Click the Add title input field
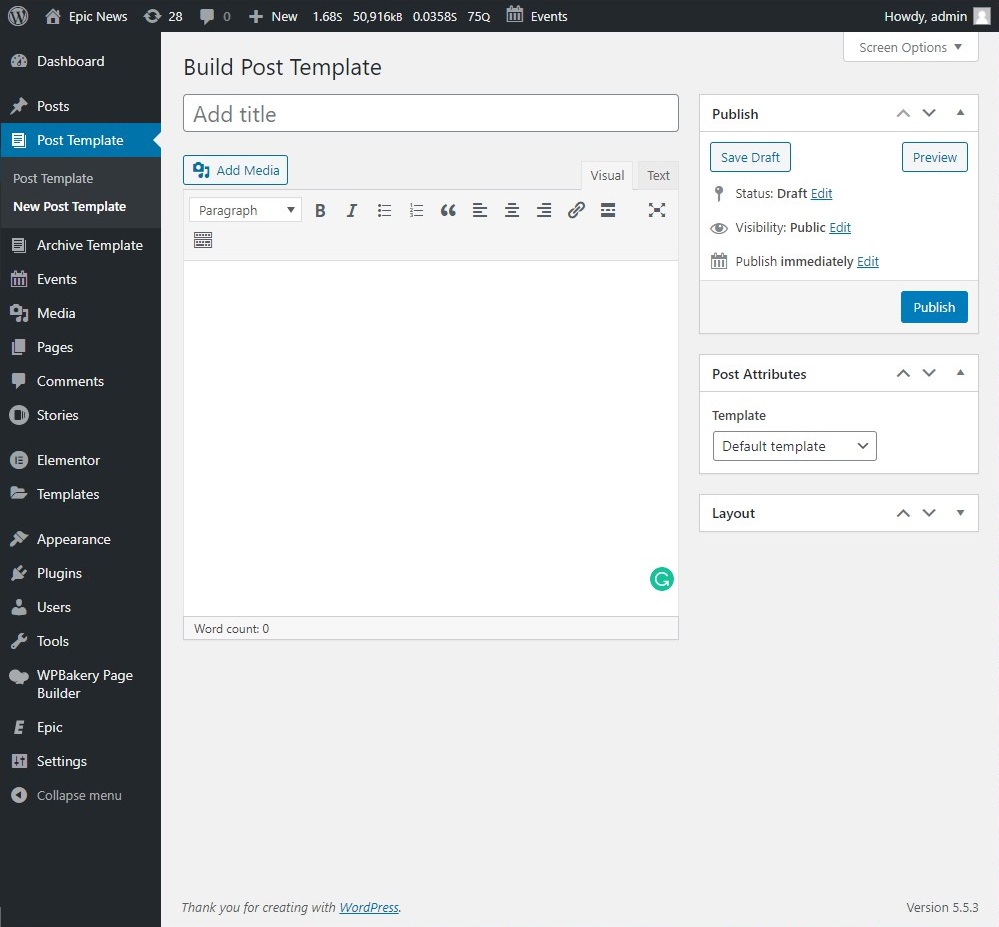 click(x=430, y=114)
